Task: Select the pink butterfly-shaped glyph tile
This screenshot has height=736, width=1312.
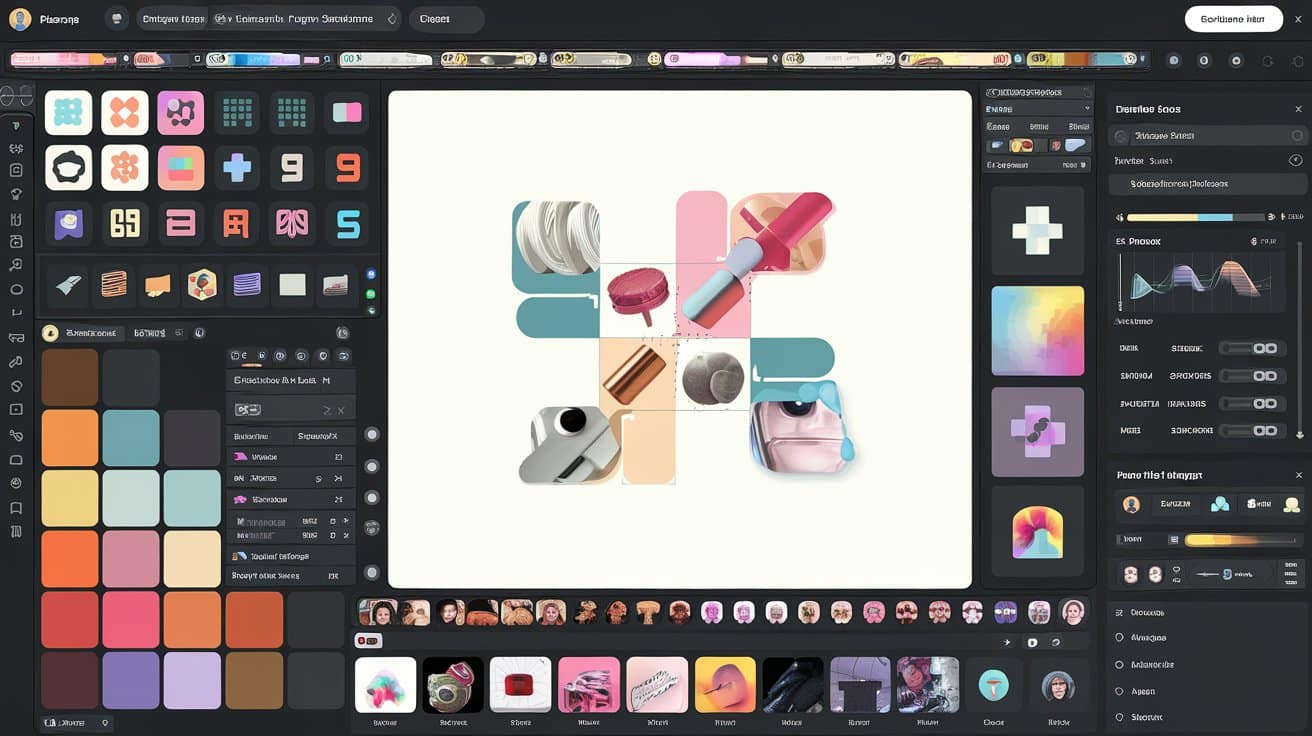Action: point(291,223)
